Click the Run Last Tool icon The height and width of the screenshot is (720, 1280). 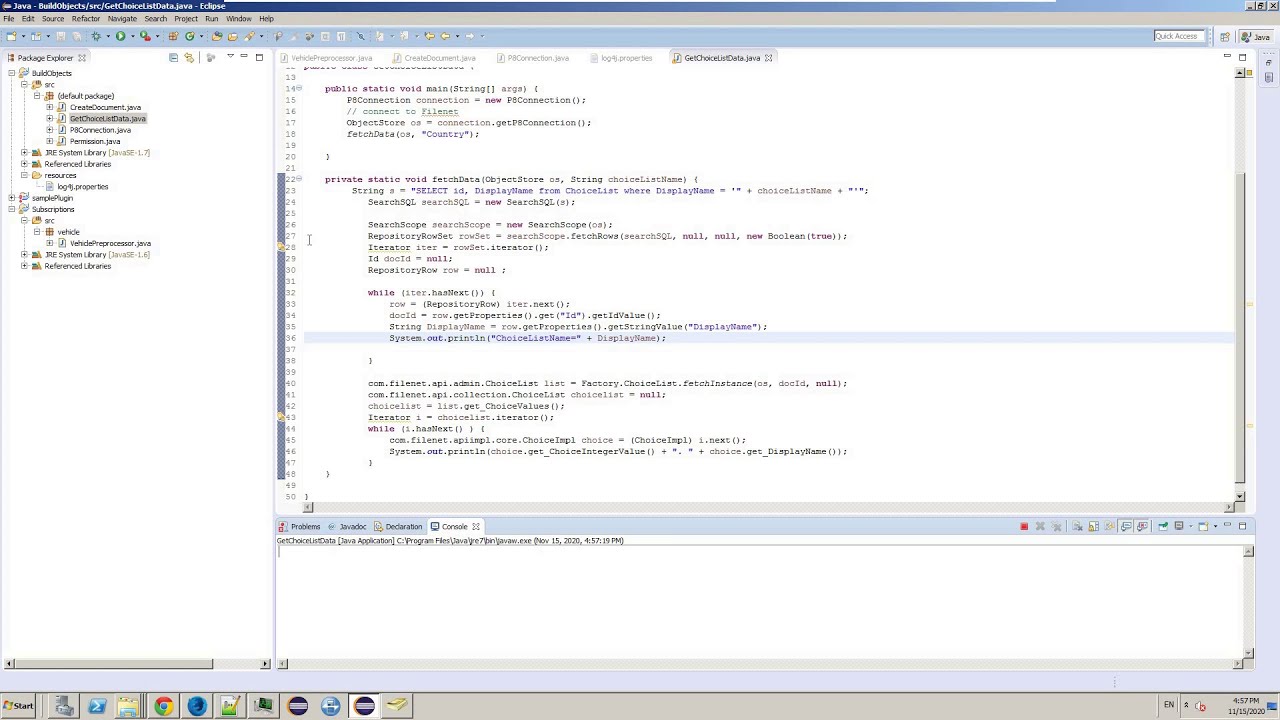tap(145, 36)
